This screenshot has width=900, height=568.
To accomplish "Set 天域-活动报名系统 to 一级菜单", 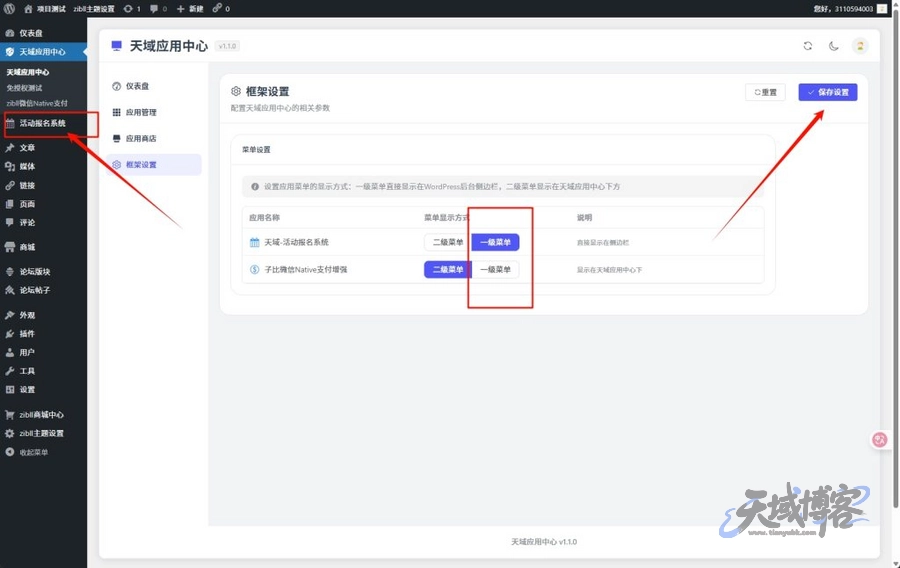I will point(495,242).
